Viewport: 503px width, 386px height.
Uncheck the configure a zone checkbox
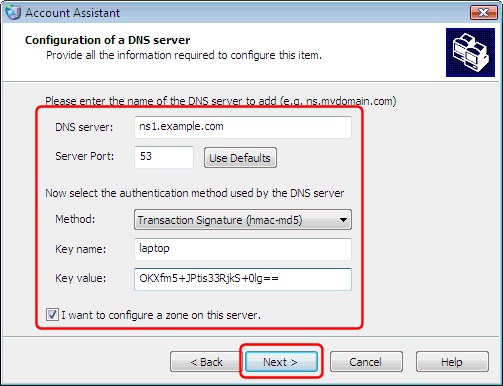point(52,315)
